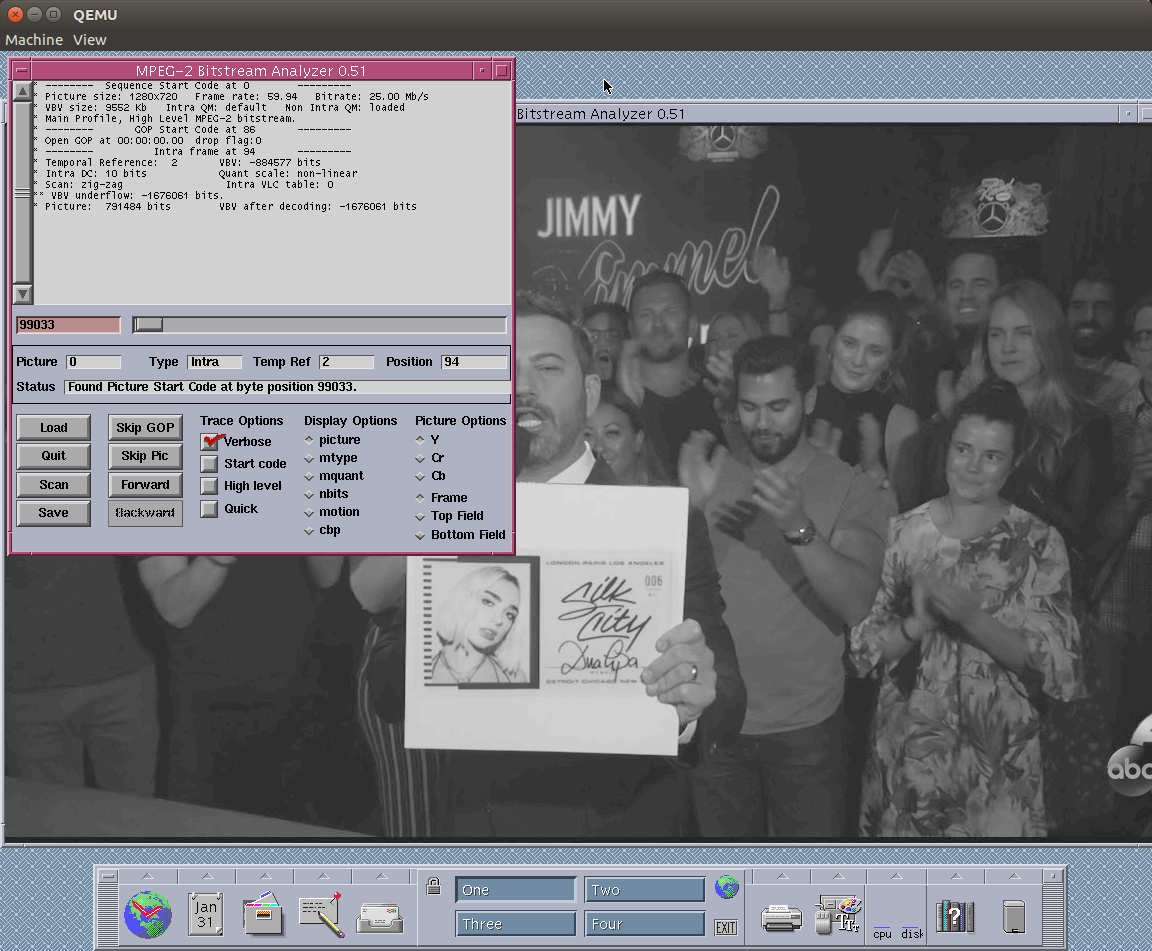Open the Text Note pencil icon
This screenshot has width=1152, height=951.
coord(321,914)
